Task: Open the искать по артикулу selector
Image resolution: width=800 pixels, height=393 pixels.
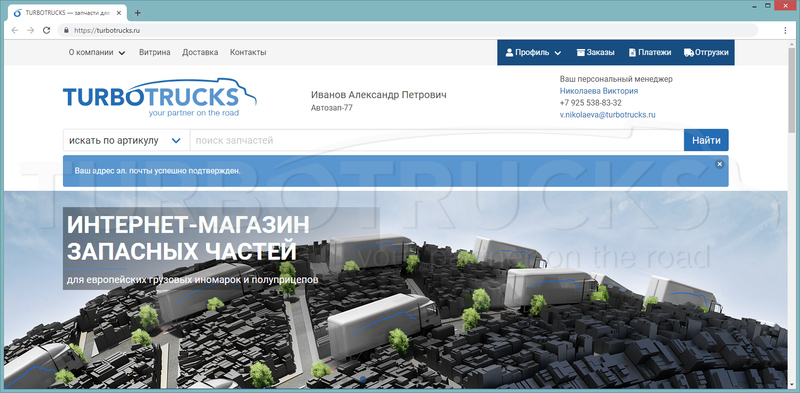Action: pyautogui.click(x=126, y=140)
